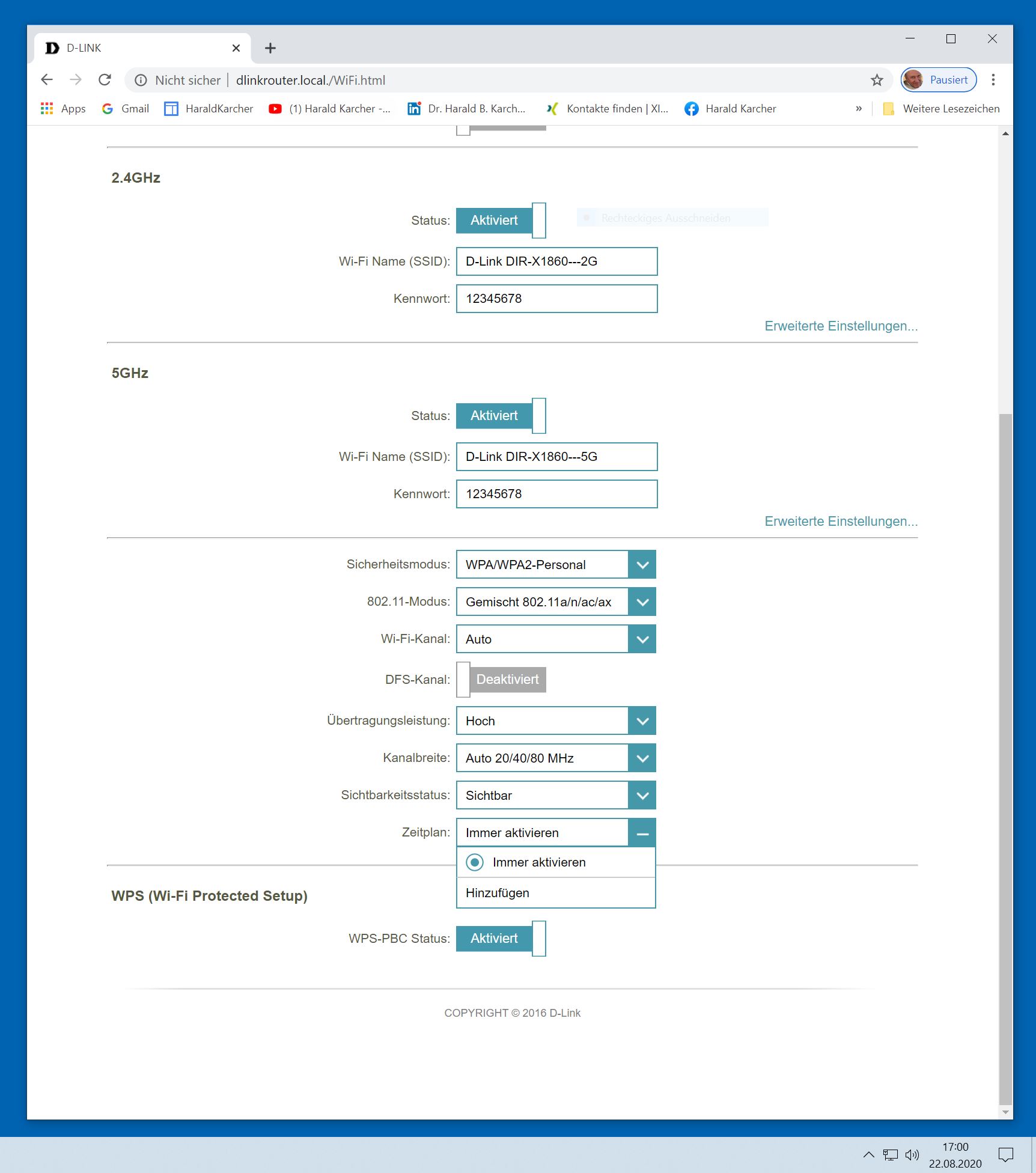Click the 2.4GHz section heading
The image size is (1036, 1173).
(x=136, y=178)
